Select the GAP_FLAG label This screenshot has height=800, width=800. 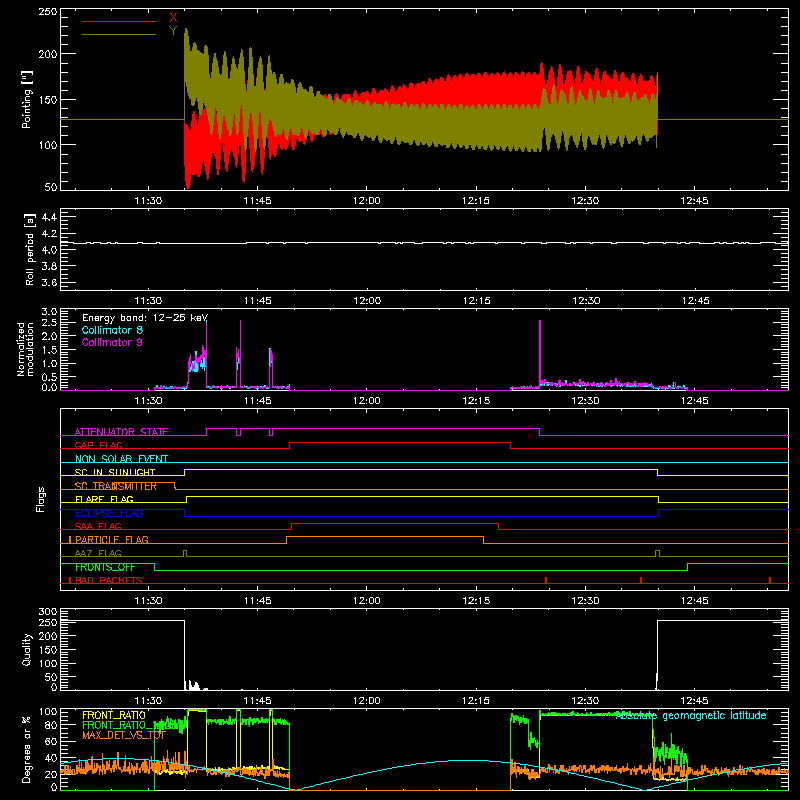[98, 445]
